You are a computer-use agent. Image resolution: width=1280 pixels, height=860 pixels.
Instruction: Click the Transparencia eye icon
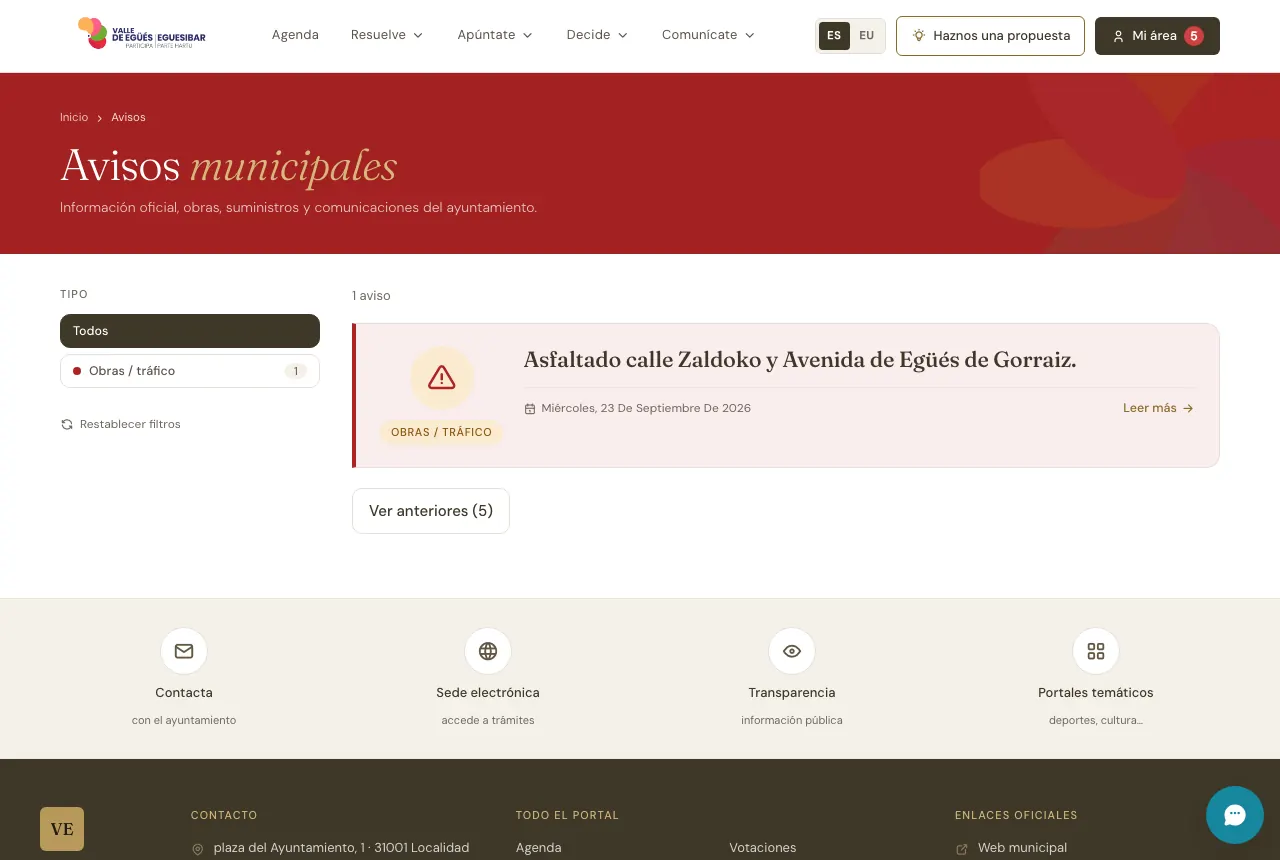click(x=792, y=652)
